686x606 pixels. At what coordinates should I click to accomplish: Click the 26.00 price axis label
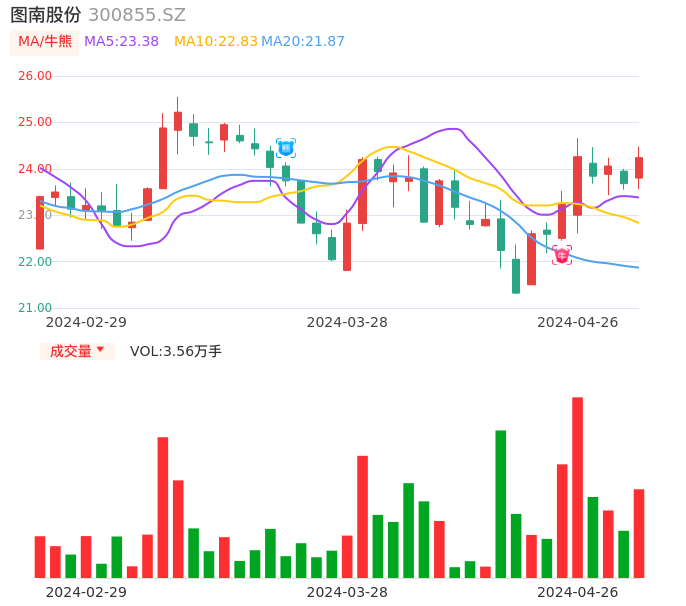35,76
